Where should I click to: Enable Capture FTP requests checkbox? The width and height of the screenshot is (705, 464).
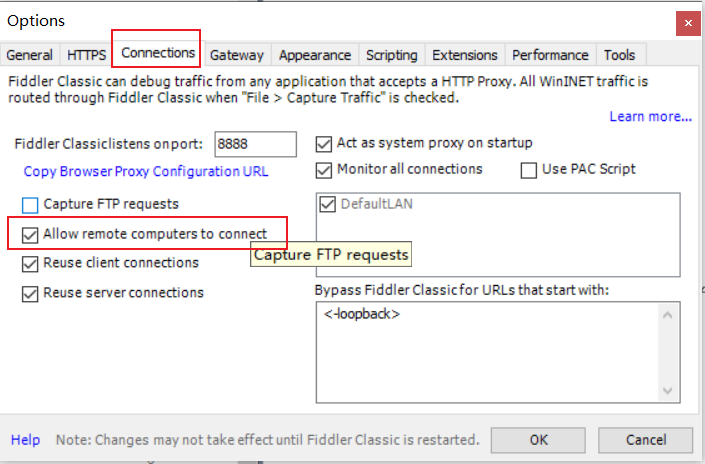tap(30, 205)
